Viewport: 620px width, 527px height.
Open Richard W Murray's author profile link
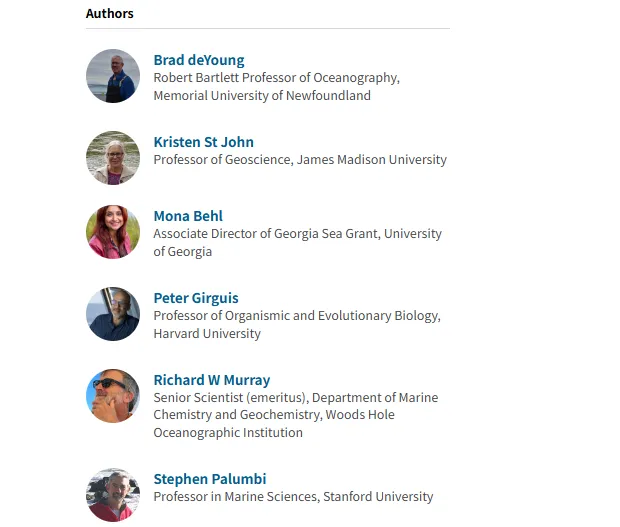[x=212, y=380]
